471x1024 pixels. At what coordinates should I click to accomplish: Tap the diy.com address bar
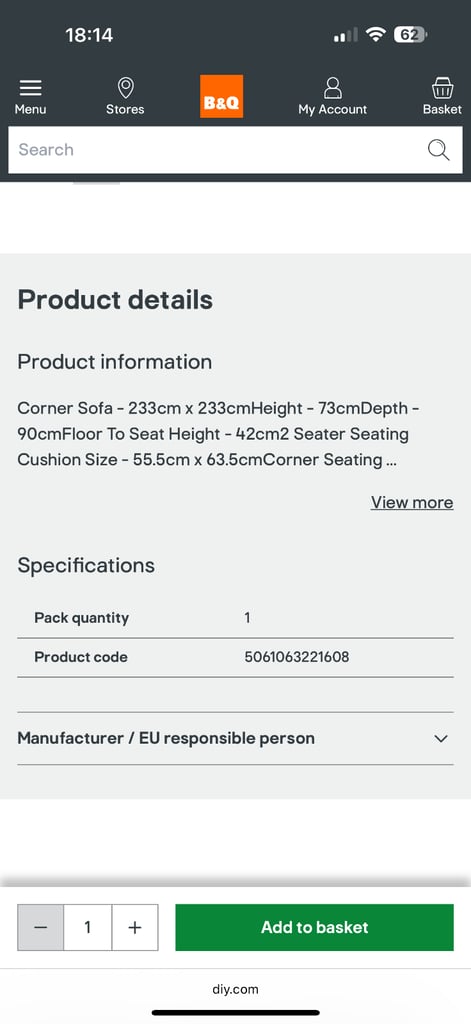pos(235,989)
